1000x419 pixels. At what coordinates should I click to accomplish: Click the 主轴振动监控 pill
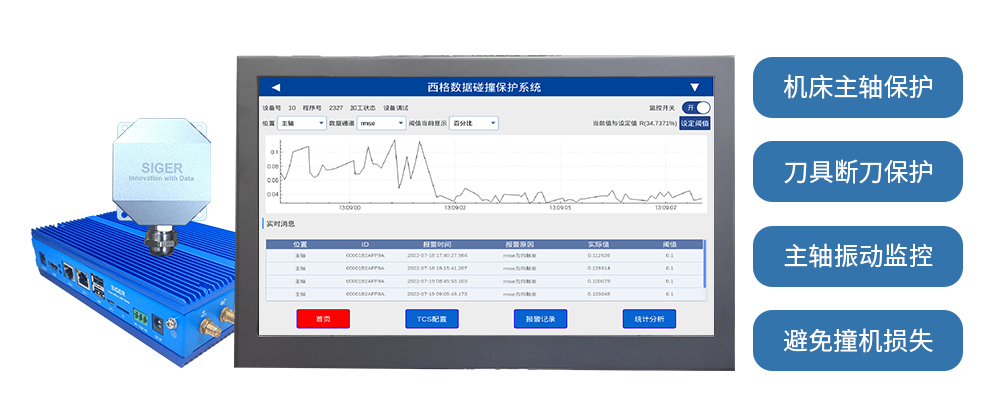tap(858, 256)
